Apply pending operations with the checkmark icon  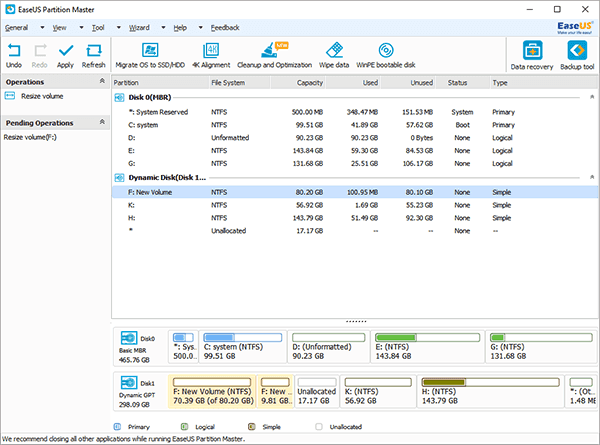tap(66, 51)
